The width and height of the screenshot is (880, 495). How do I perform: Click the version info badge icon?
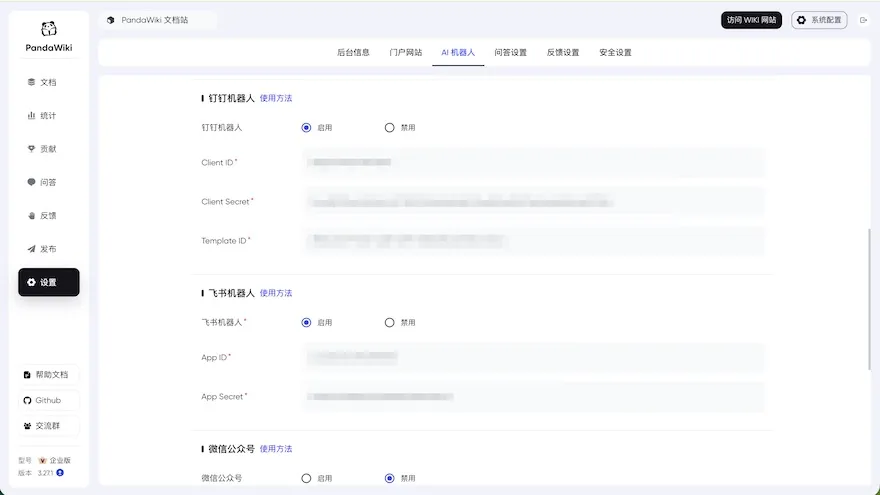[60, 473]
